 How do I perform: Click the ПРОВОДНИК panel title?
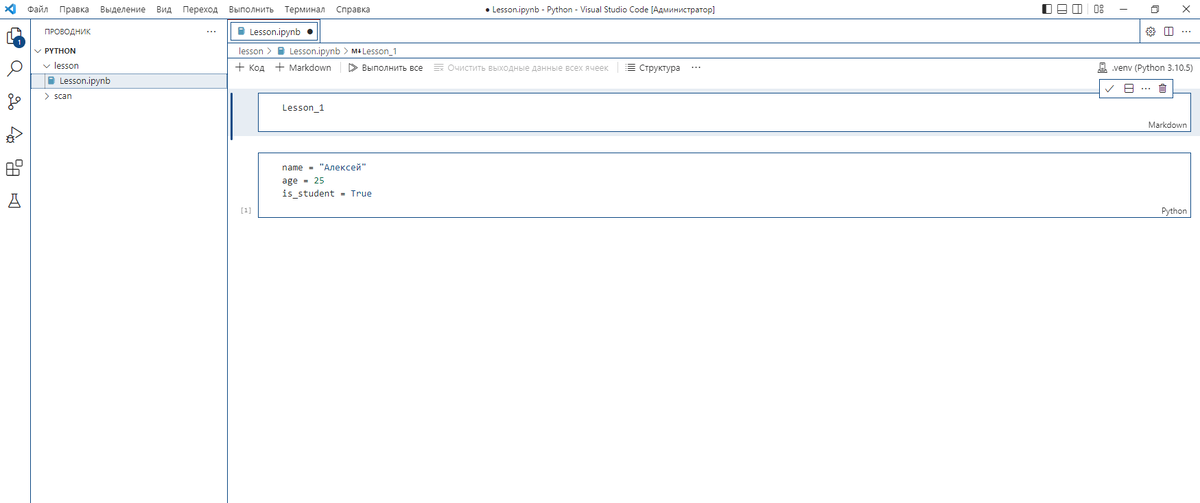pyautogui.click(x=68, y=31)
